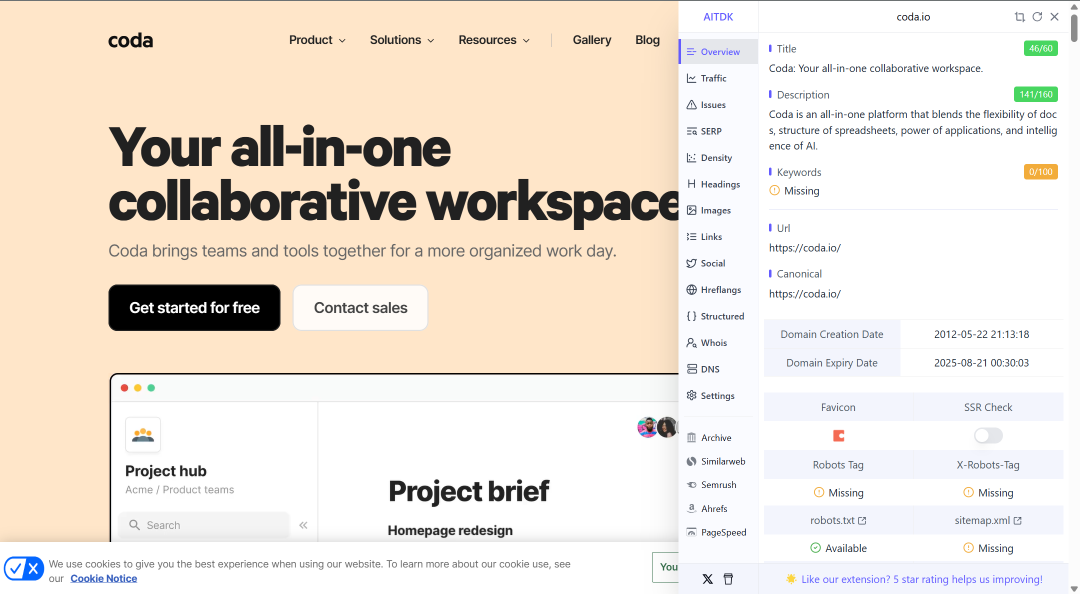Click the collaborator avatars in mockup
1080x594 pixels.
tap(658, 427)
